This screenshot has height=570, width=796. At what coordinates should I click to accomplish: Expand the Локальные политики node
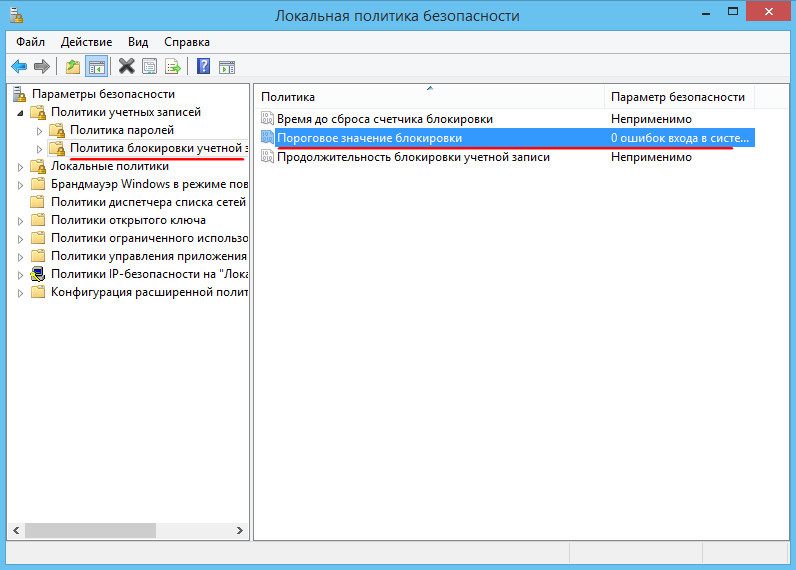click(x=20, y=167)
